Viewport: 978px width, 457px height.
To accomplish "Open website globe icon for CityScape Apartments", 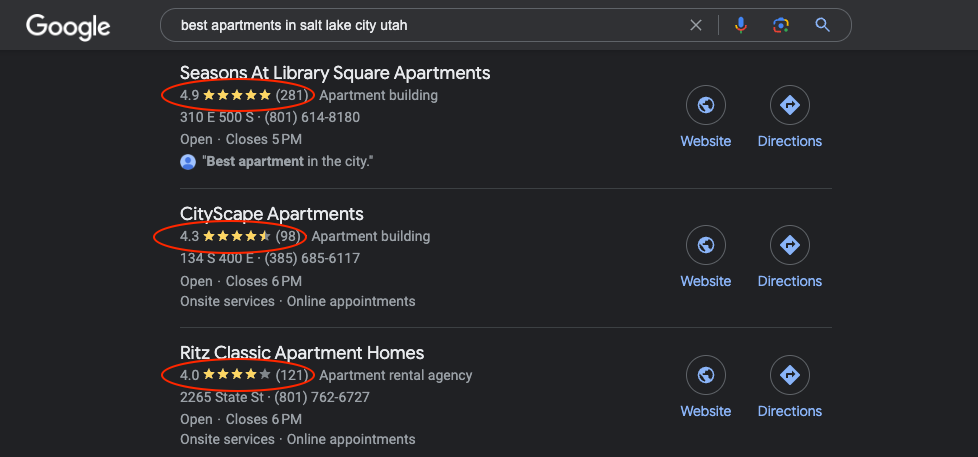I will tap(705, 245).
